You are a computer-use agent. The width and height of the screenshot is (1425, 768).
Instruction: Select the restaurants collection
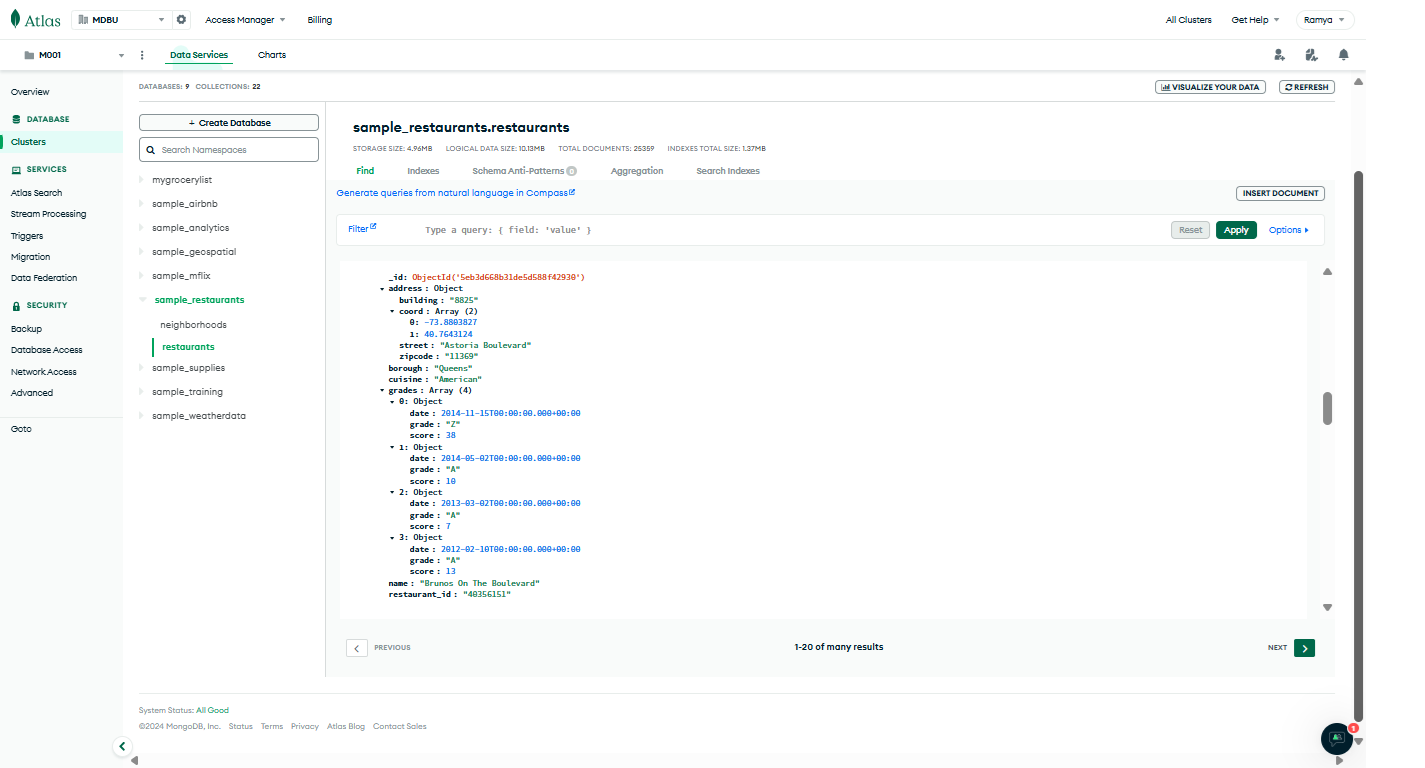coord(188,347)
